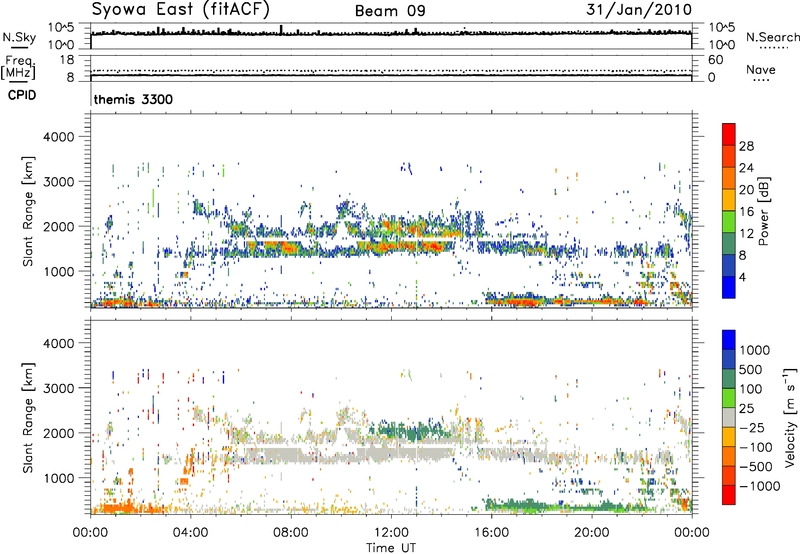Click the "08:00" time tick label
Image resolution: width=800 pixels, height=554 pixels.
[291, 533]
